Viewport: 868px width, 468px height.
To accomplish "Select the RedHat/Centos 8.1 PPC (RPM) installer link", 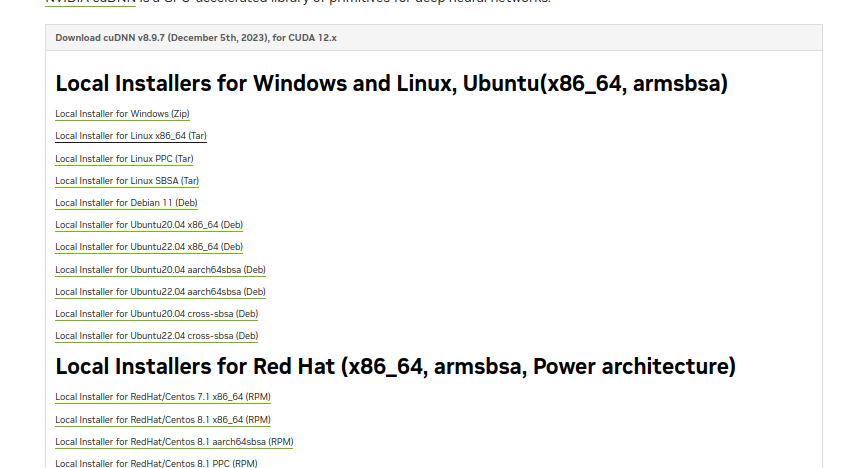I will 156,463.
